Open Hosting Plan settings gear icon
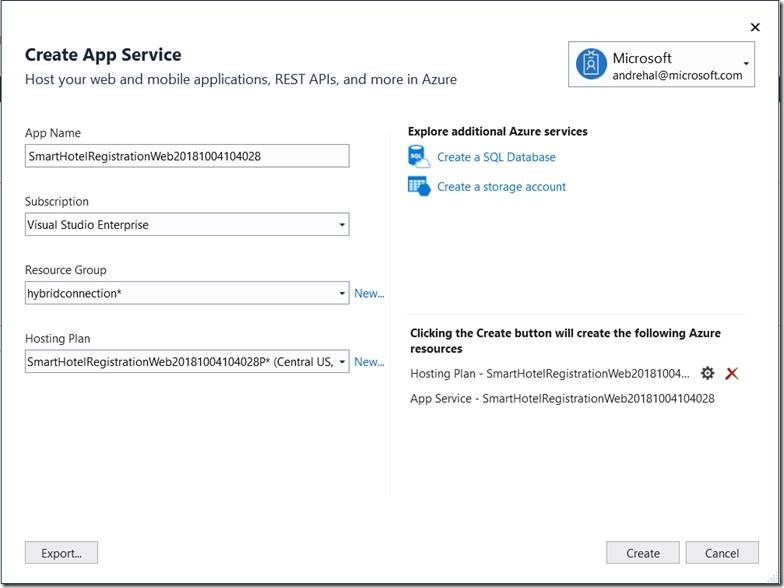784x588 pixels. [x=708, y=373]
